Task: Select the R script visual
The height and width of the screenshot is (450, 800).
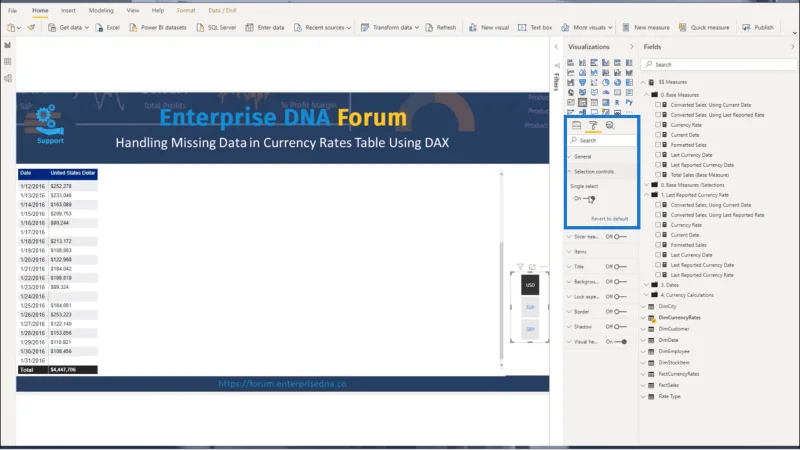Action: (x=617, y=103)
